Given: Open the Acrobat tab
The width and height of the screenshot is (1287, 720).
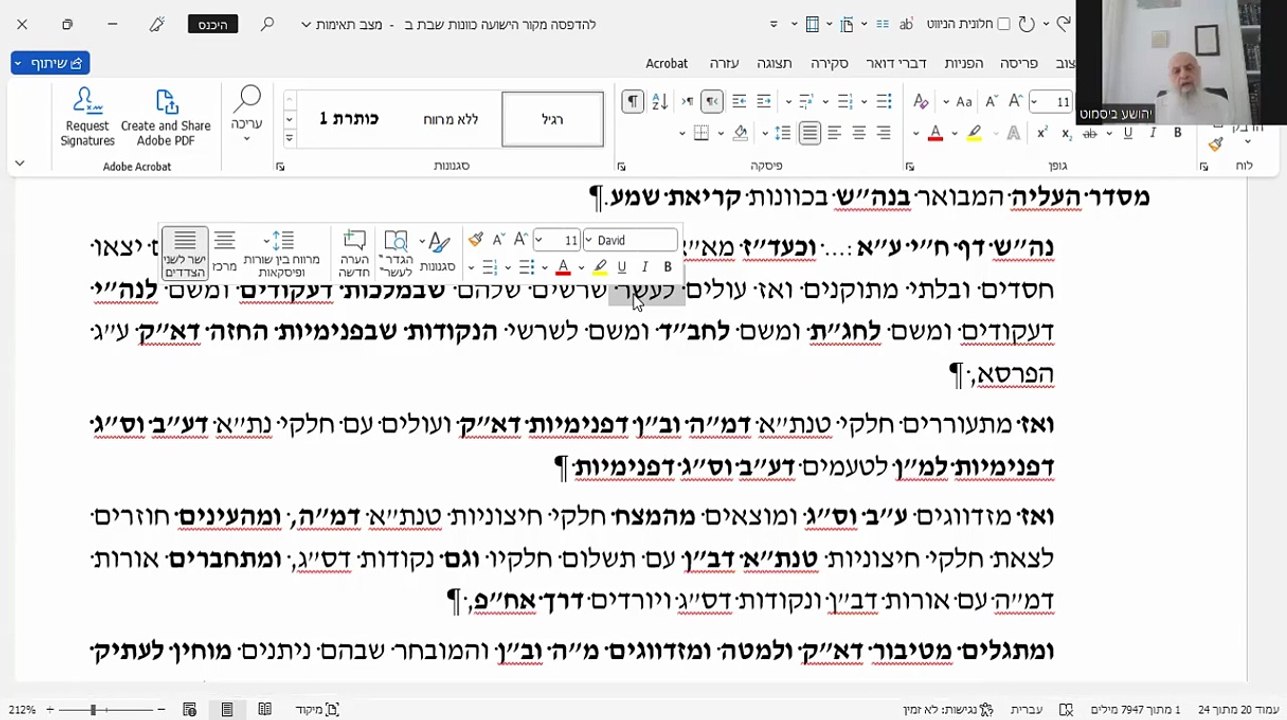Looking at the screenshot, I should (667, 63).
